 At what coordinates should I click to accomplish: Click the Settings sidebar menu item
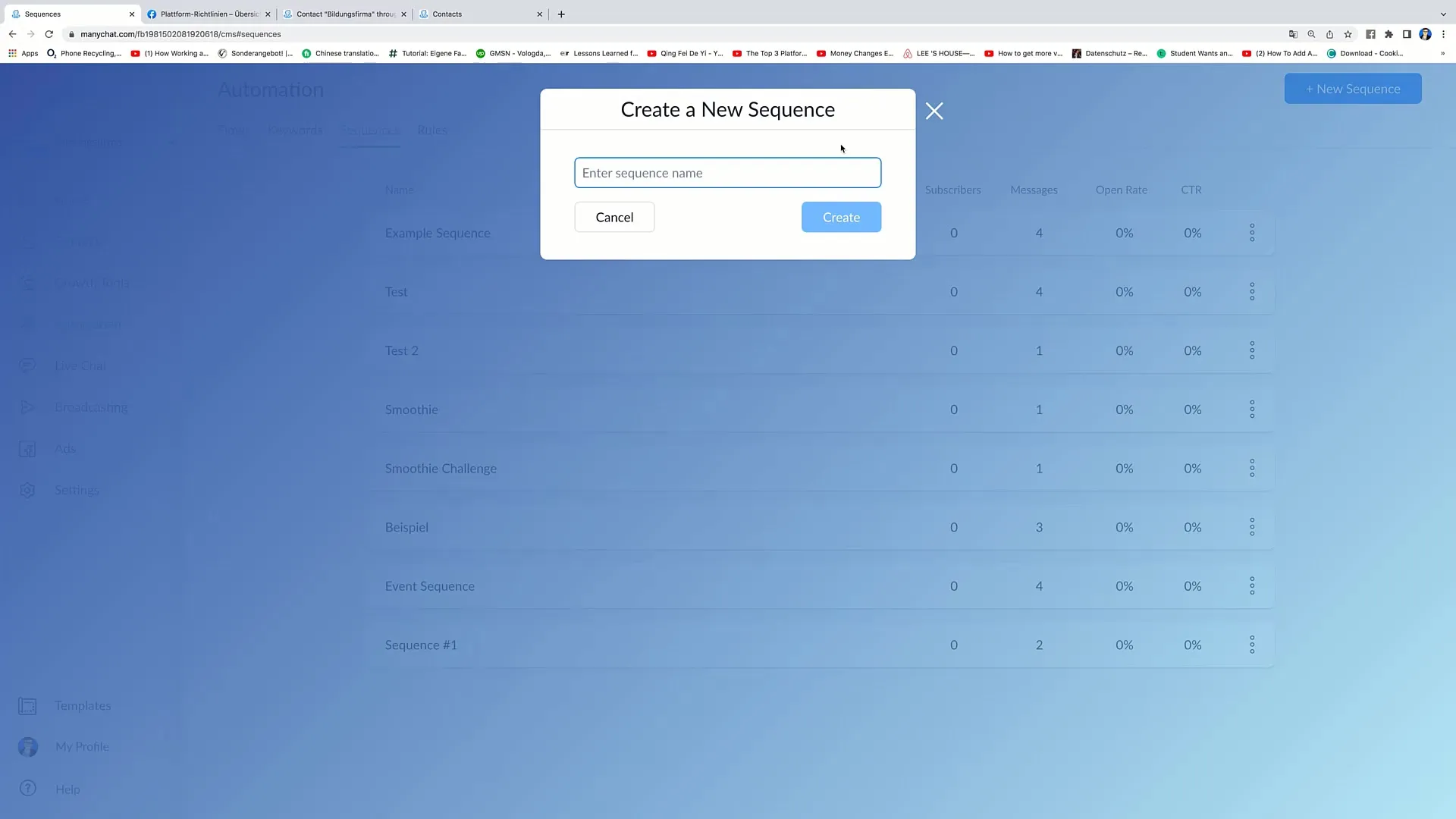pyautogui.click(x=77, y=490)
